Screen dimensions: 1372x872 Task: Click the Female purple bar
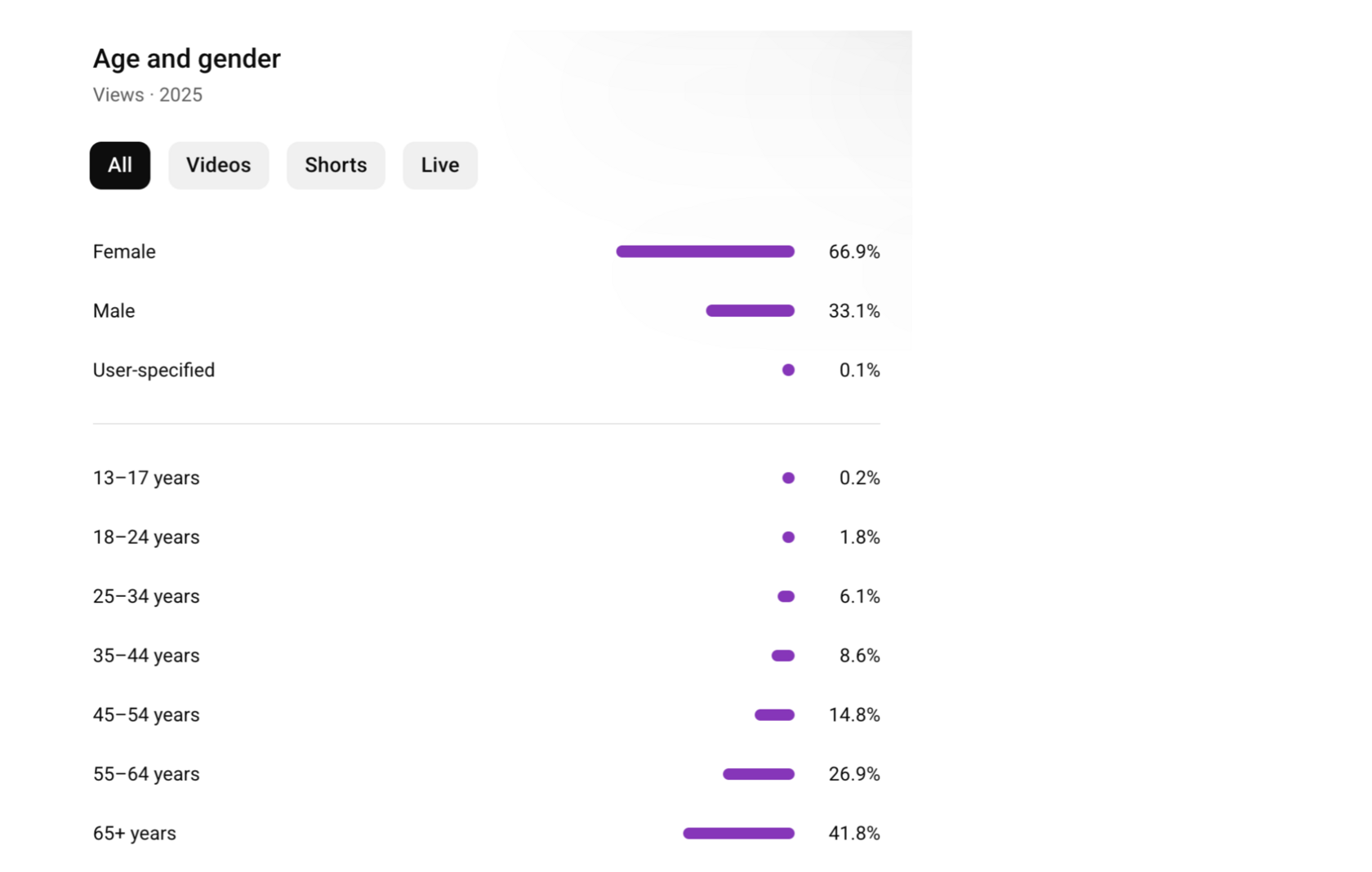tap(705, 251)
